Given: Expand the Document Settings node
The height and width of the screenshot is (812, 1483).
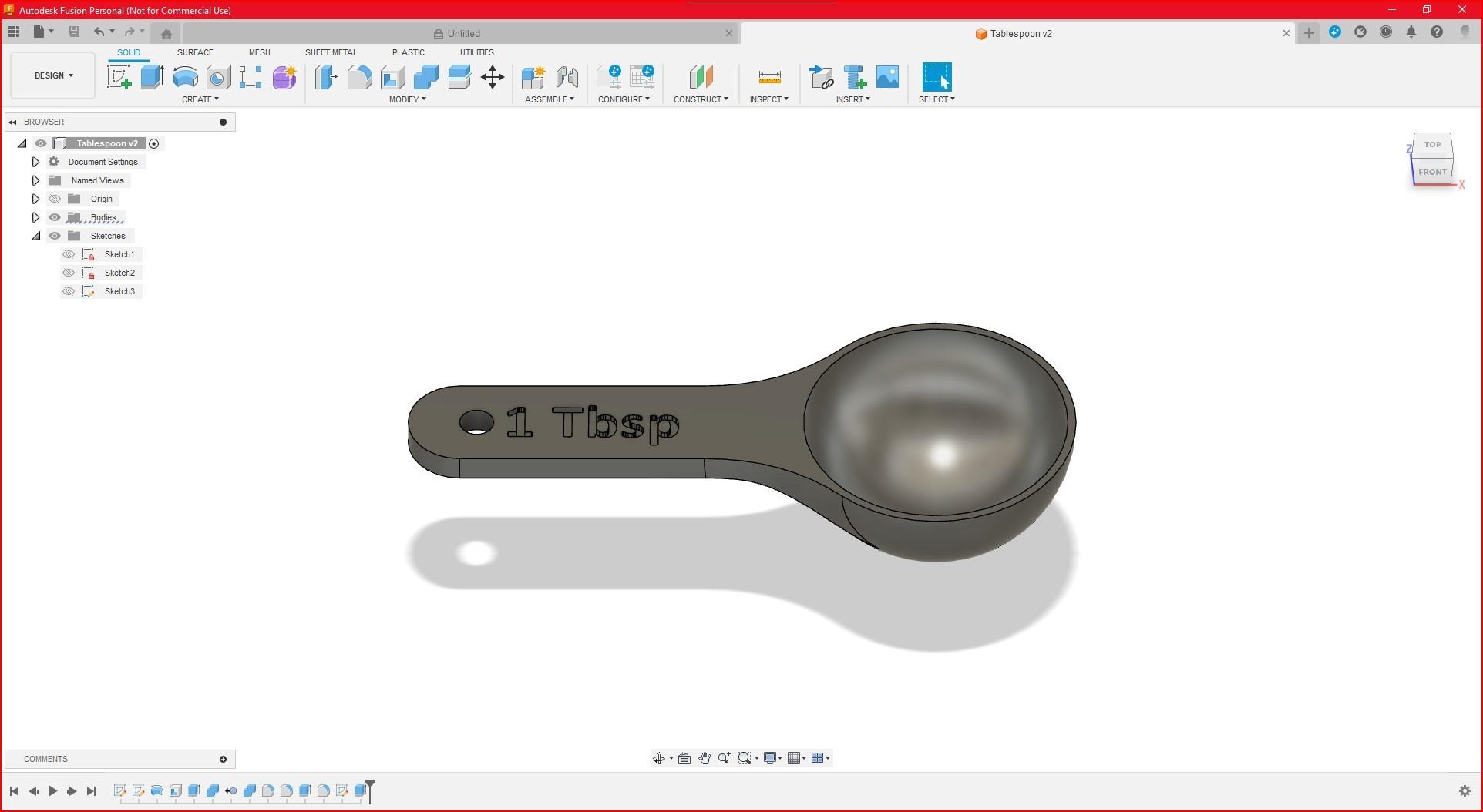Looking at the screenshot, I should [35, 162].
